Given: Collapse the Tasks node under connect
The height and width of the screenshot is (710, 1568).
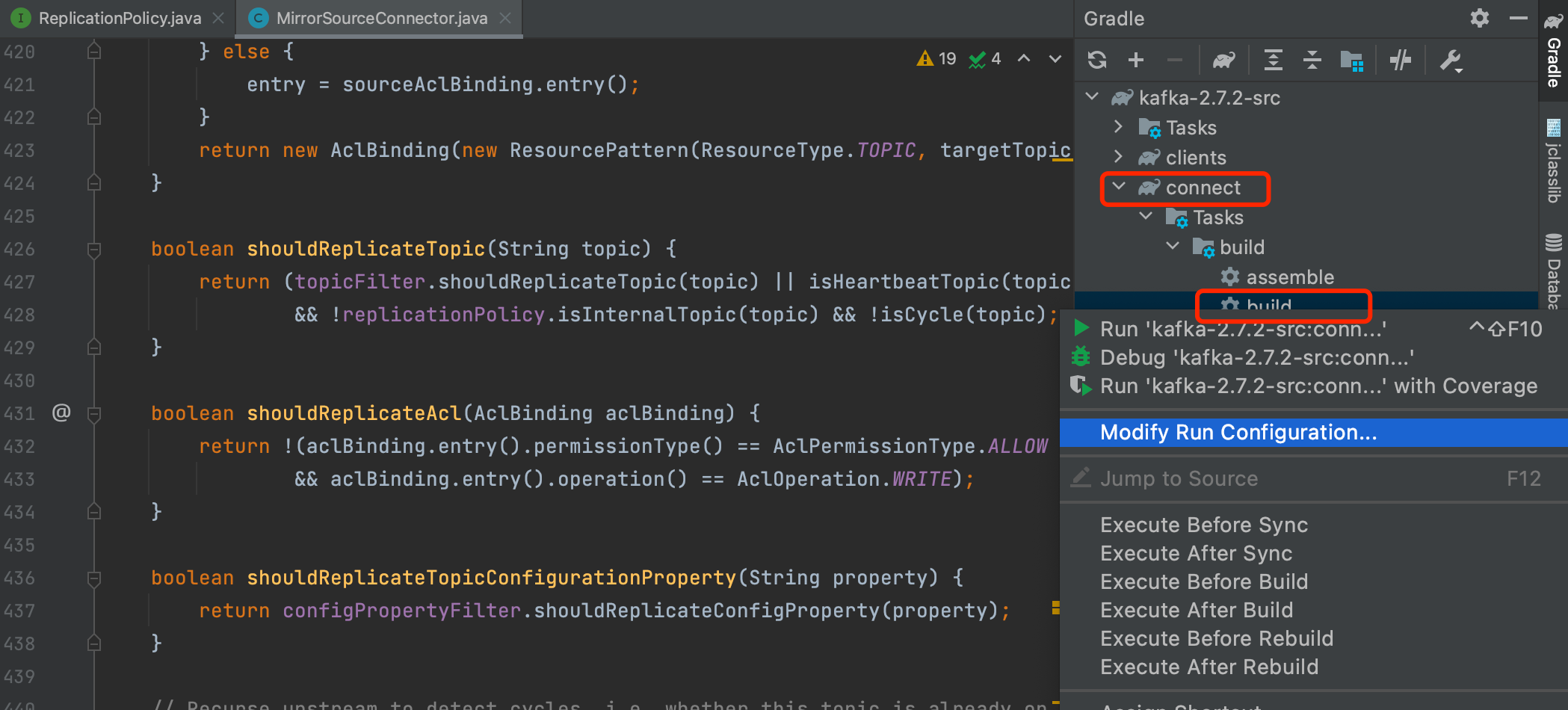Looking at the screenshot, I should (1146, 217).
